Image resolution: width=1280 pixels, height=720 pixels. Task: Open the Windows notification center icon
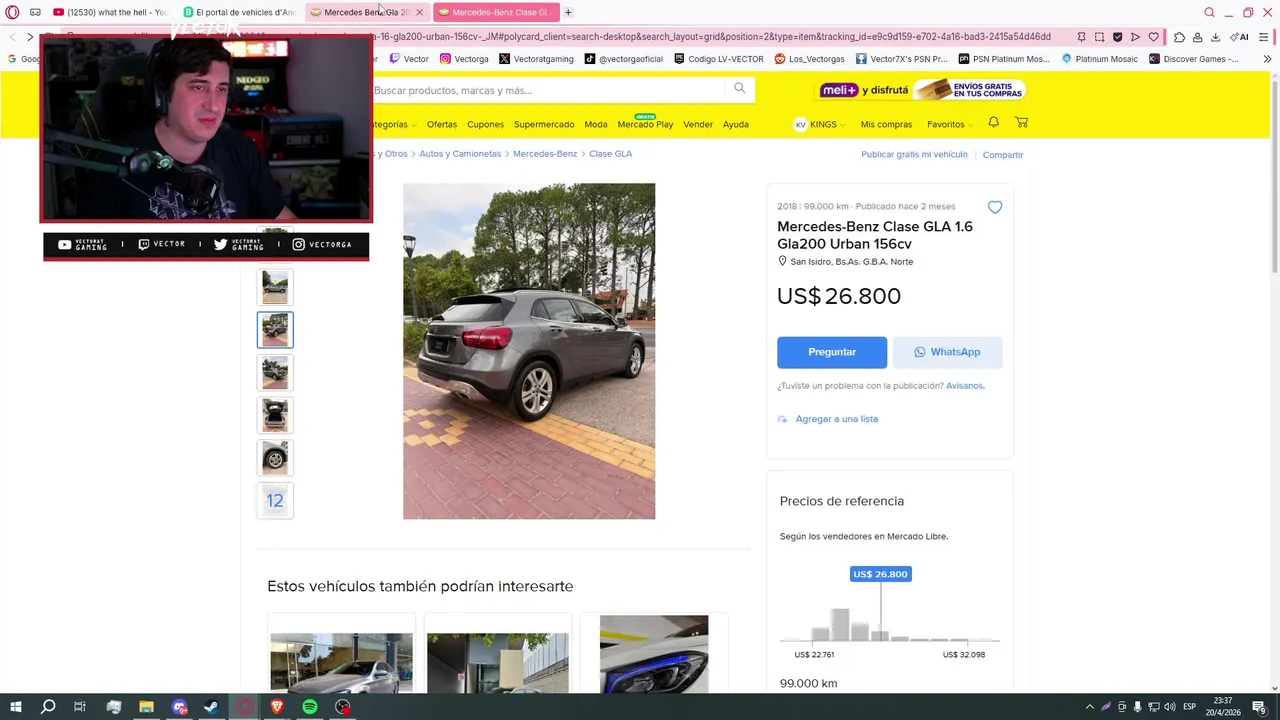[1260, 707]
